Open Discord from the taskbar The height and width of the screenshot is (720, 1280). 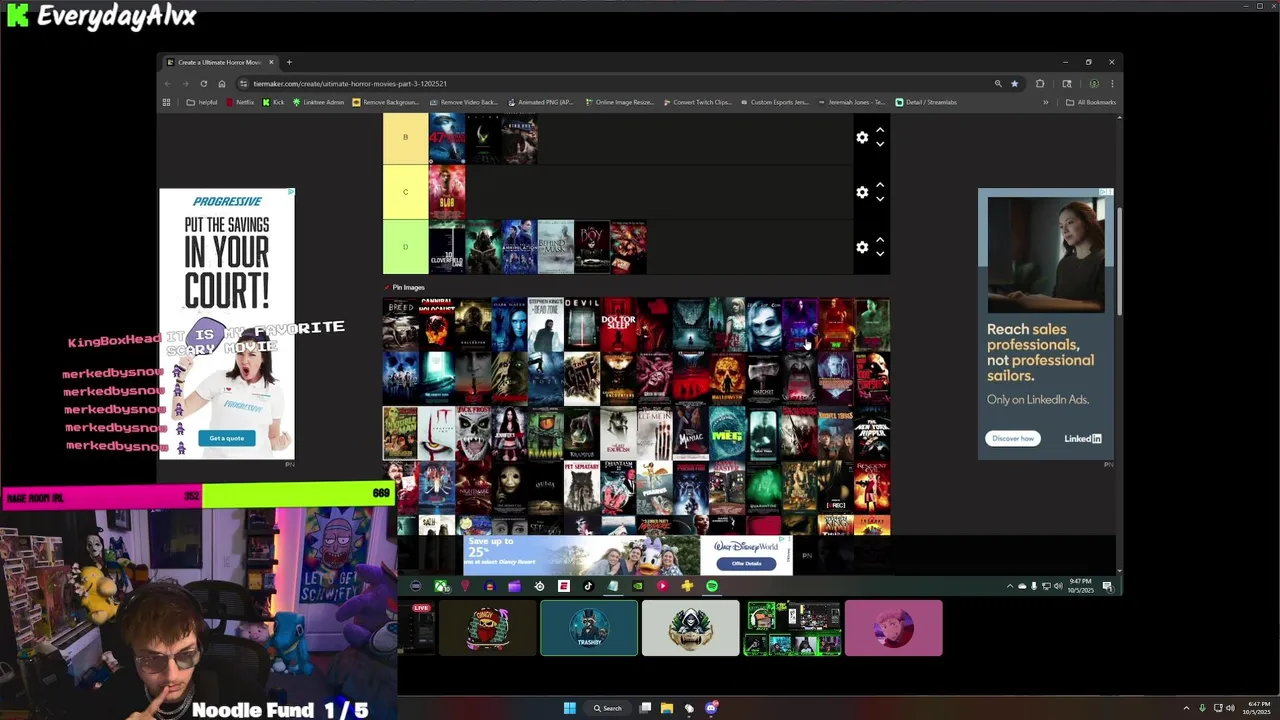click(x=711, y=708)
